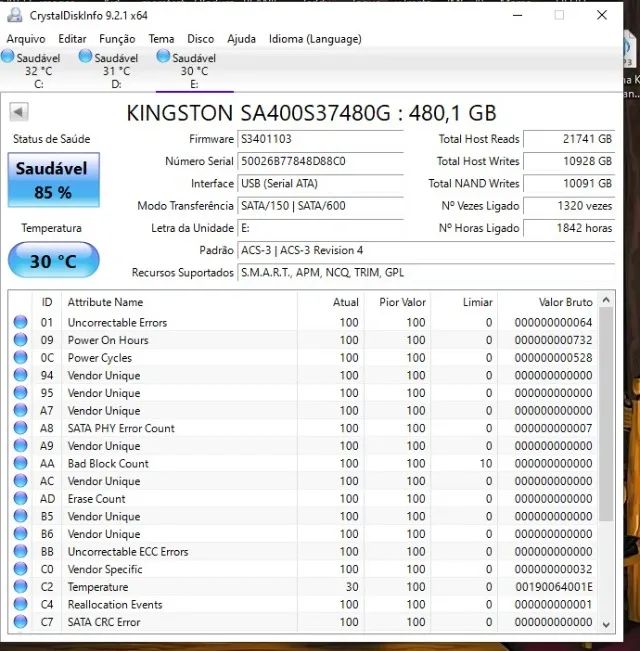The height and width of the screenshot is (651, 640).
Task: Click raw value 000000000732 for Power On Hours
Action: tap(553, 340)
